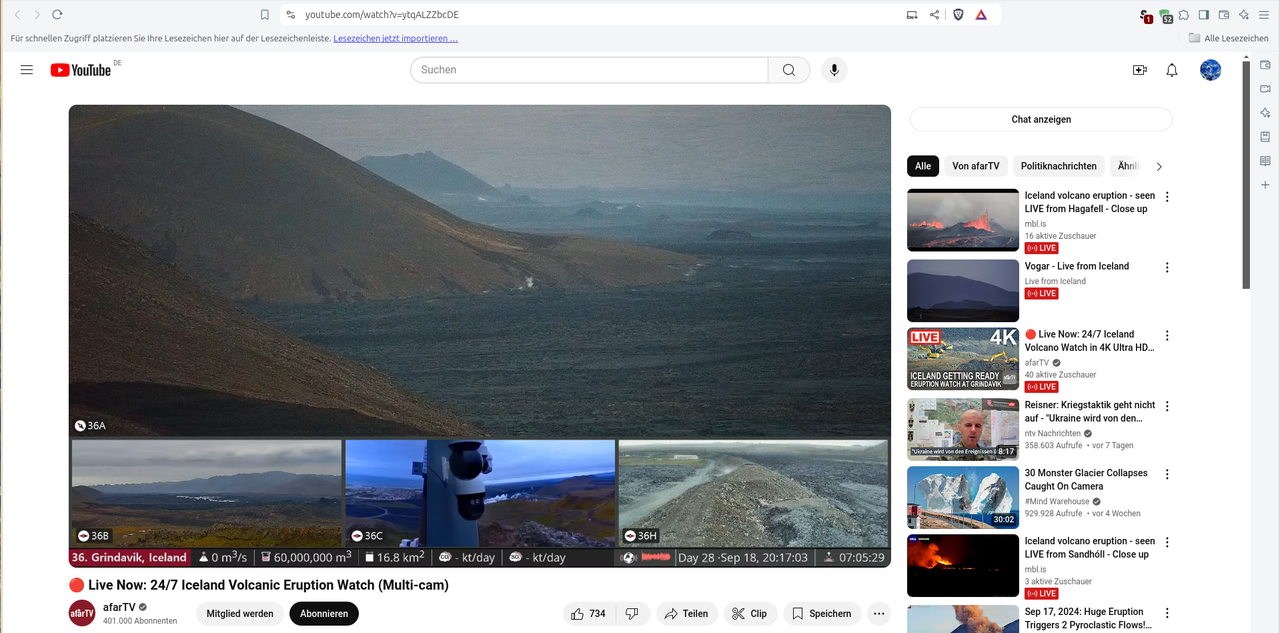Focus the YouTube Suchen search field
The height and width of the screenshot is (633, 1280).
click(x=589, y=70)
